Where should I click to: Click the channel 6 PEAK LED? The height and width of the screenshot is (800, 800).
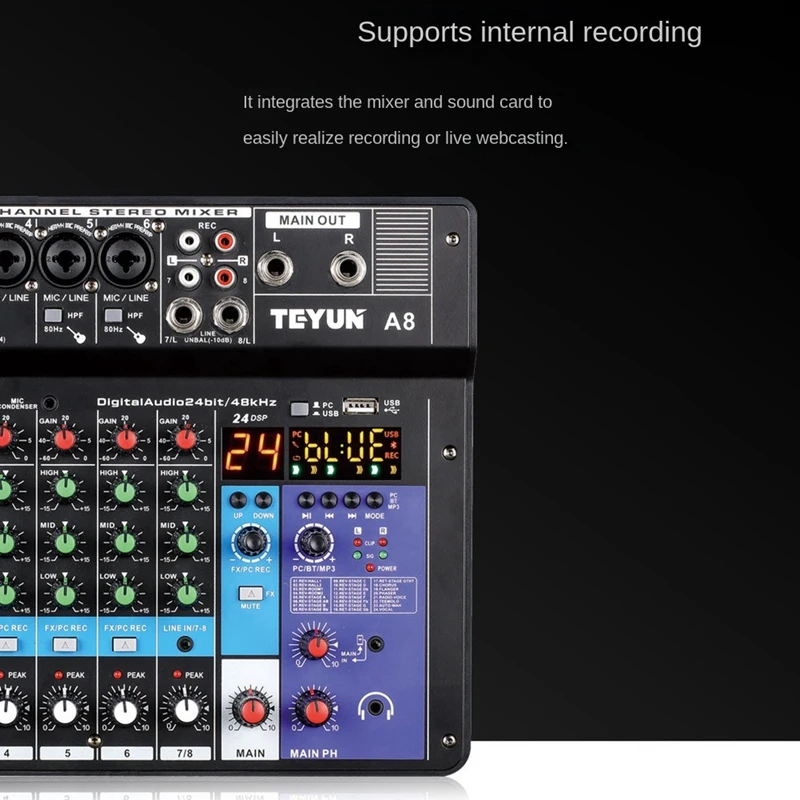118,674
